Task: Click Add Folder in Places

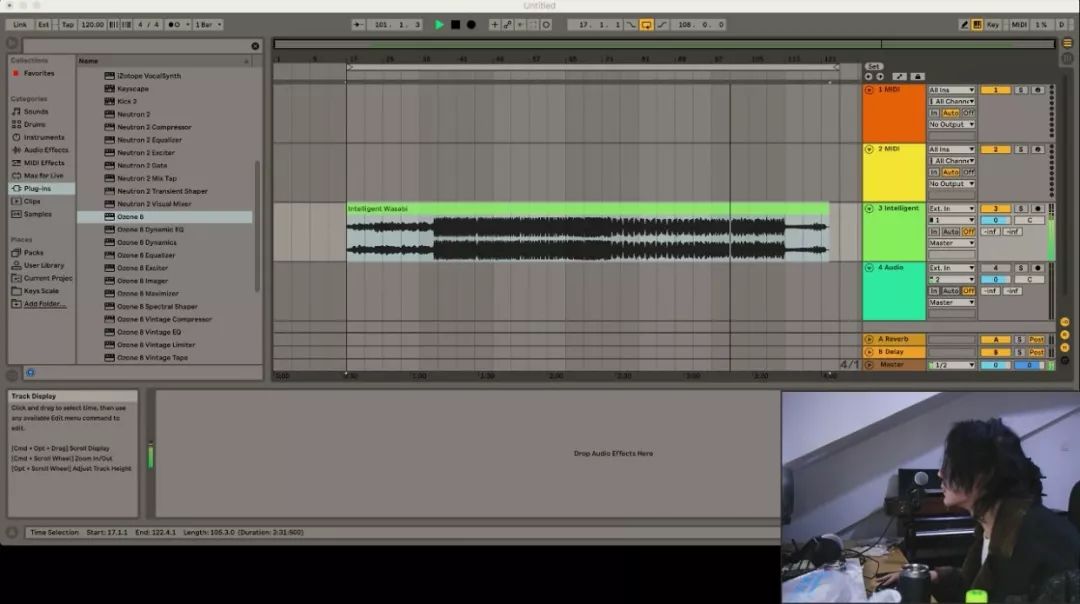Action: tap(45, 304)
